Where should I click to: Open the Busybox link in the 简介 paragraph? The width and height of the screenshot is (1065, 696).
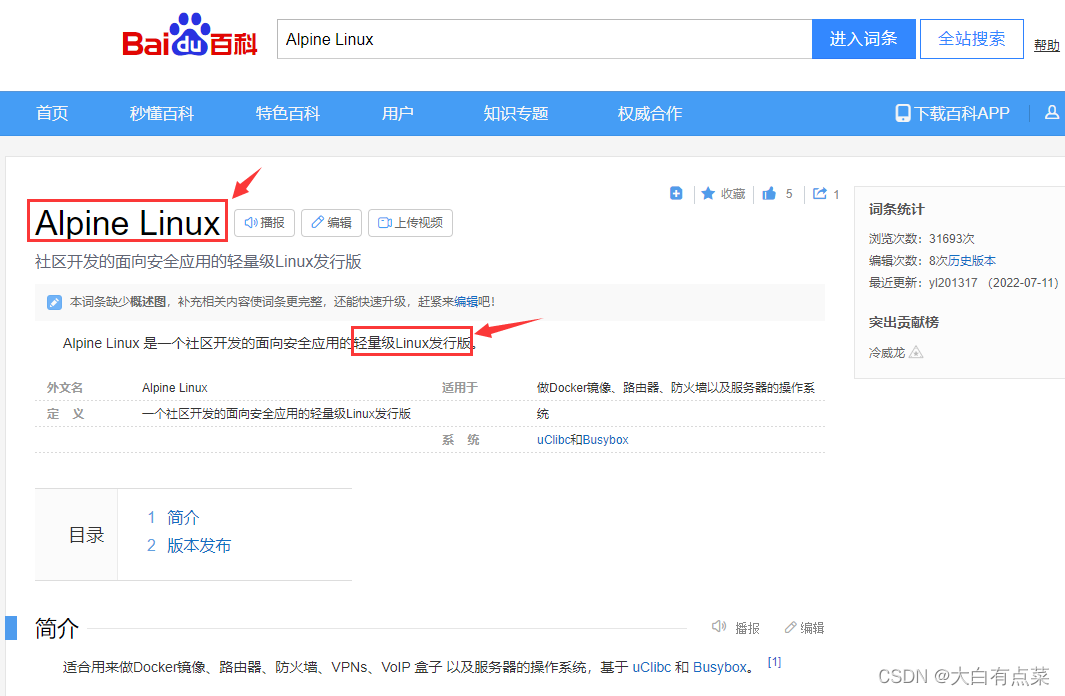tap(719, 667)
